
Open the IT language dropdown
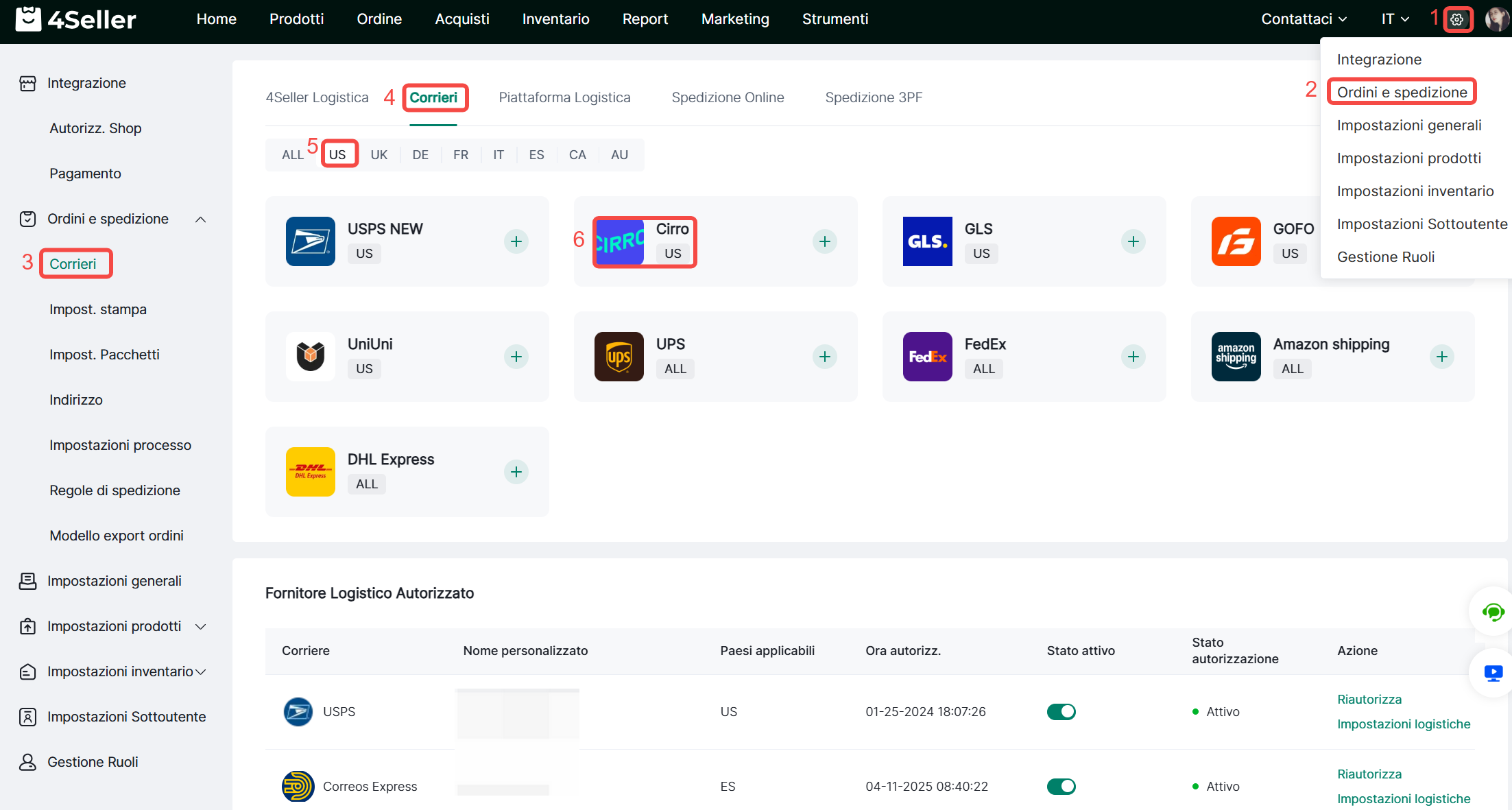[1395, 19]
